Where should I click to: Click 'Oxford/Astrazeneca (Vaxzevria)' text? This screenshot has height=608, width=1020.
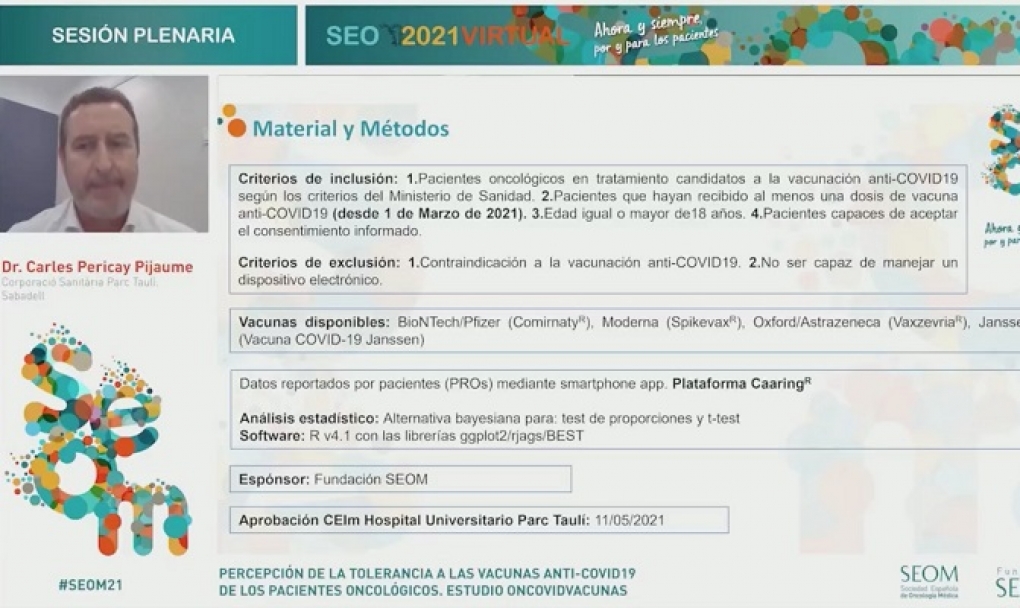861,322
